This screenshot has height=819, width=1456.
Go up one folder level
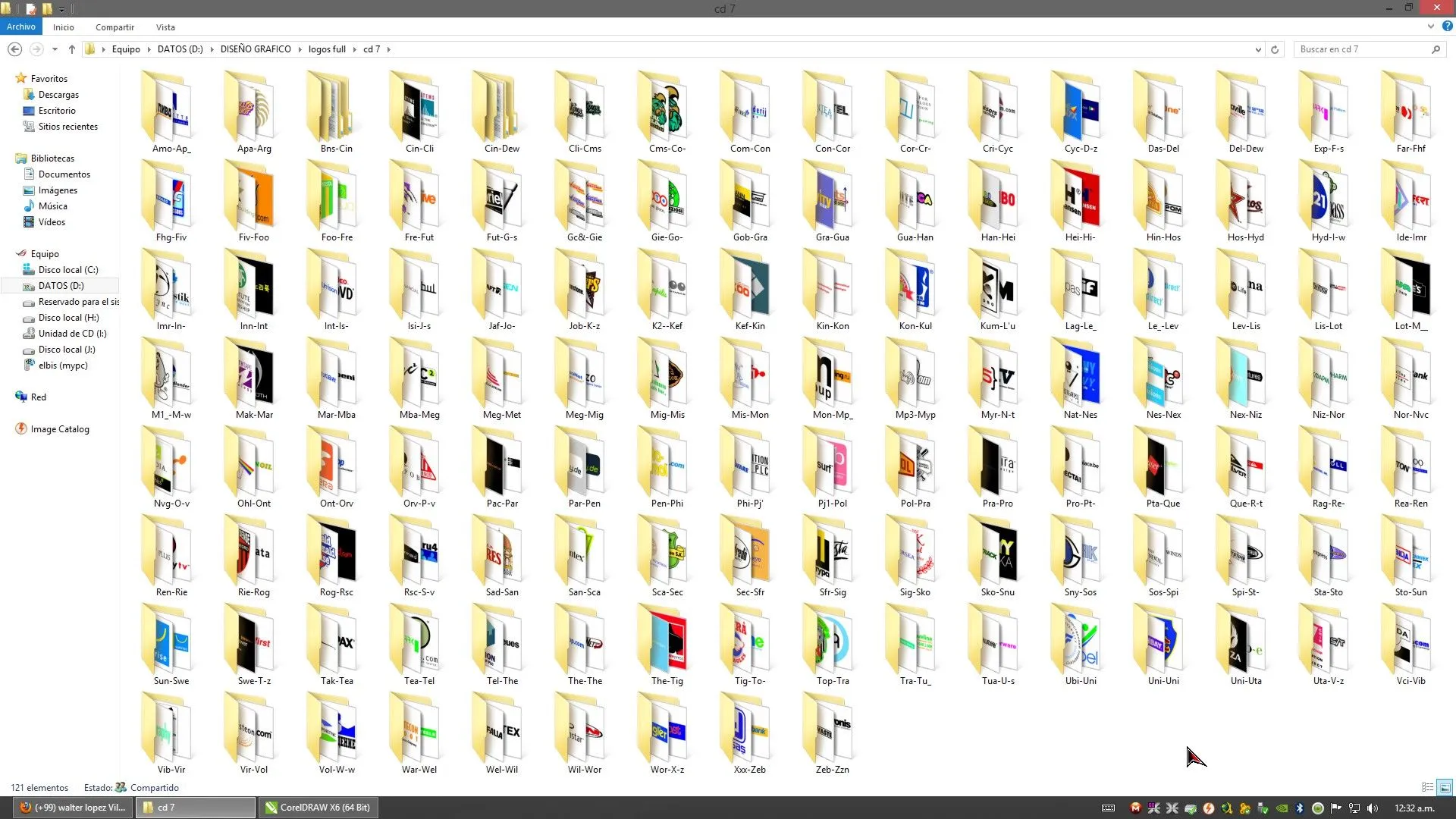(x=72, y=49)
